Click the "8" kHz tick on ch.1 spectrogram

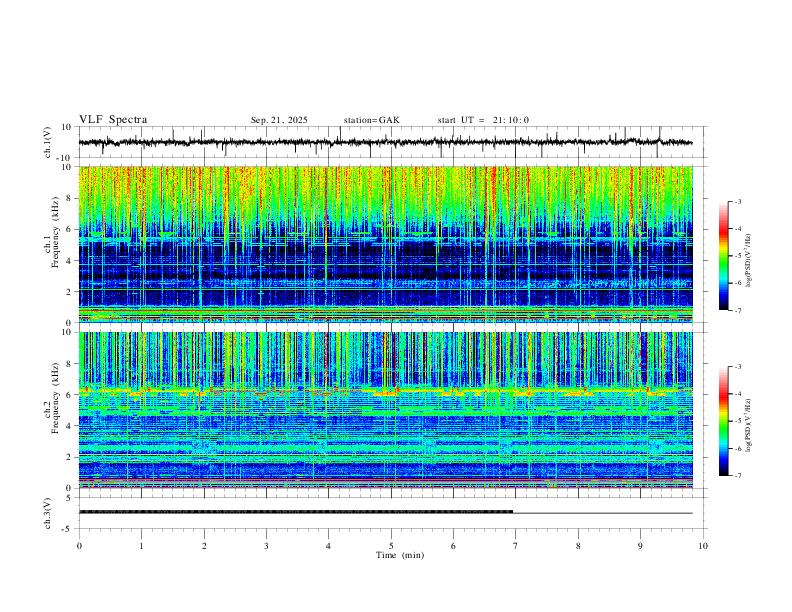[70, 198]
